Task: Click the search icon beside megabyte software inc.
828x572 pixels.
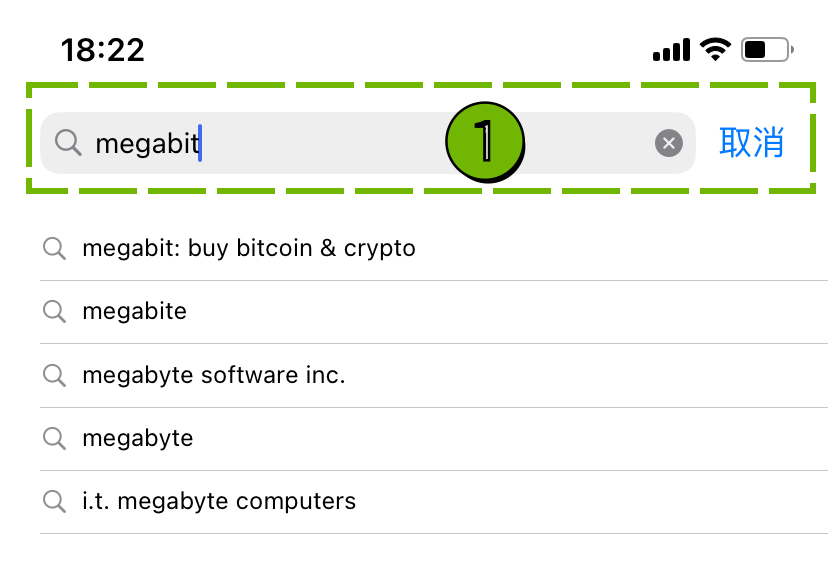Action: click(x=54, y=376)
